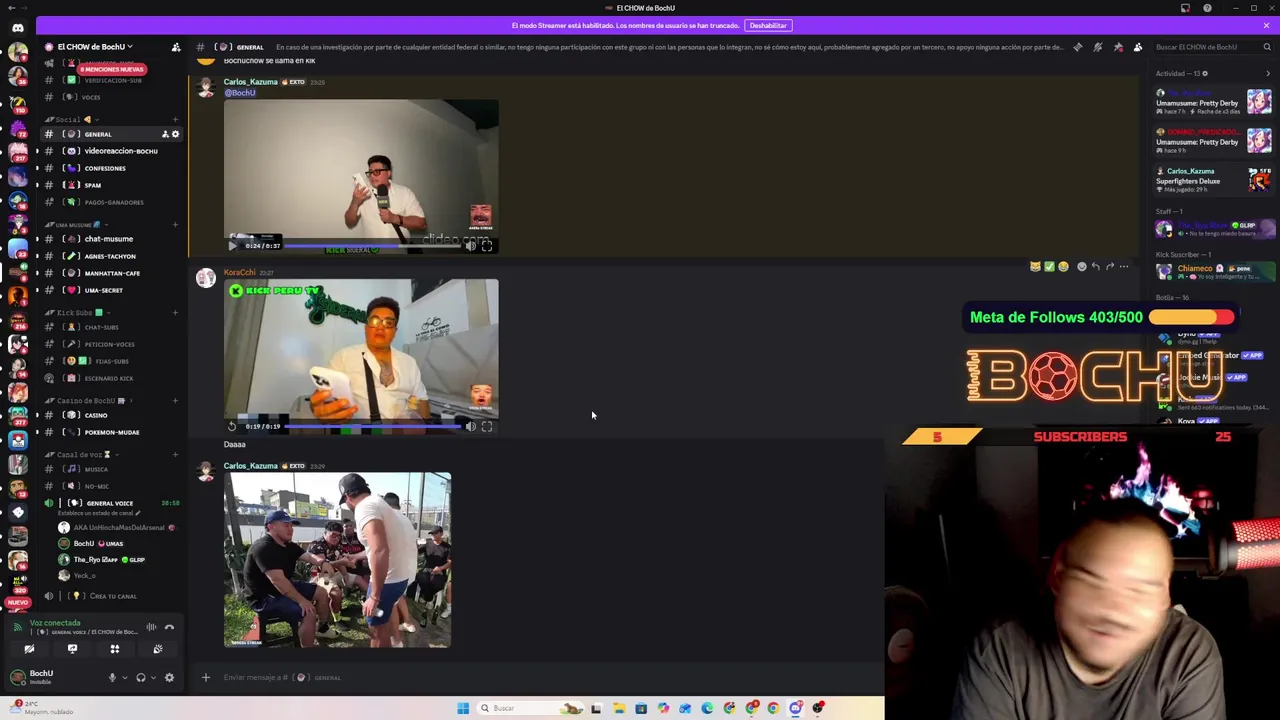Image resolution: width=1280 pixels, height=720 pixels.
Task: Join GENERAL VOICE channel
Action: [x=110, y=503]
